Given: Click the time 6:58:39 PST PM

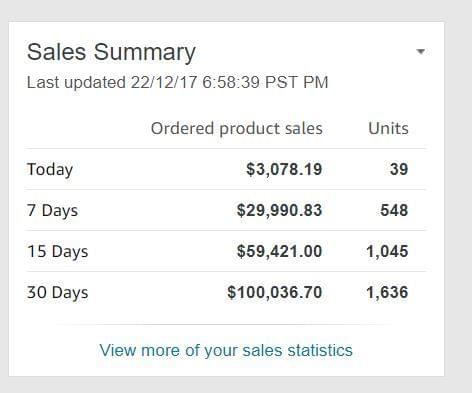Looking at the screenshot, I should pyautogui.click(x=265, y=82).
